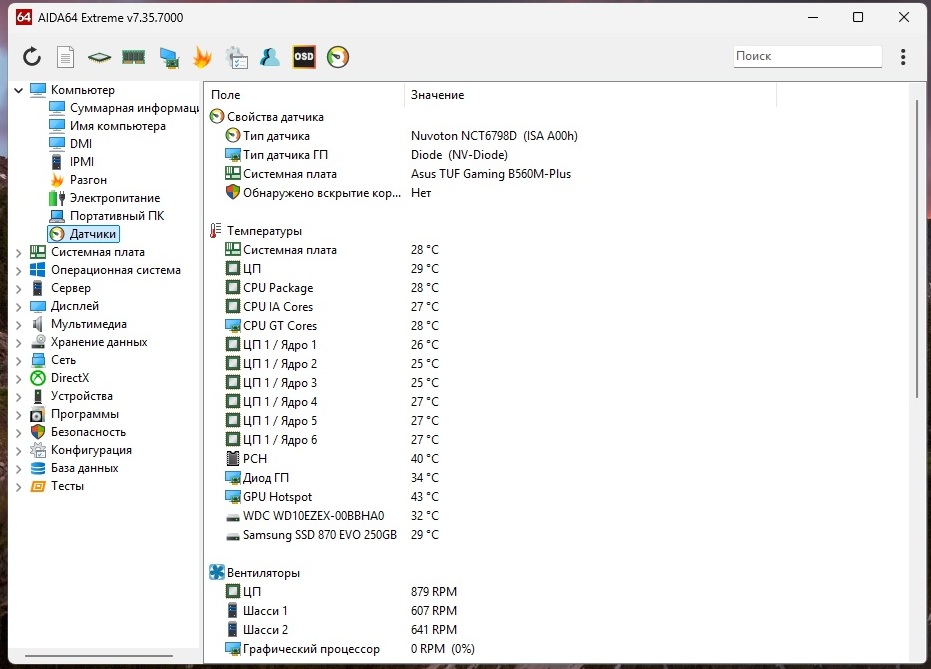The height and width of the screenshot is (669, 931).
Task: Select the PCH temperature row
Action: click(x=331, y=459)
